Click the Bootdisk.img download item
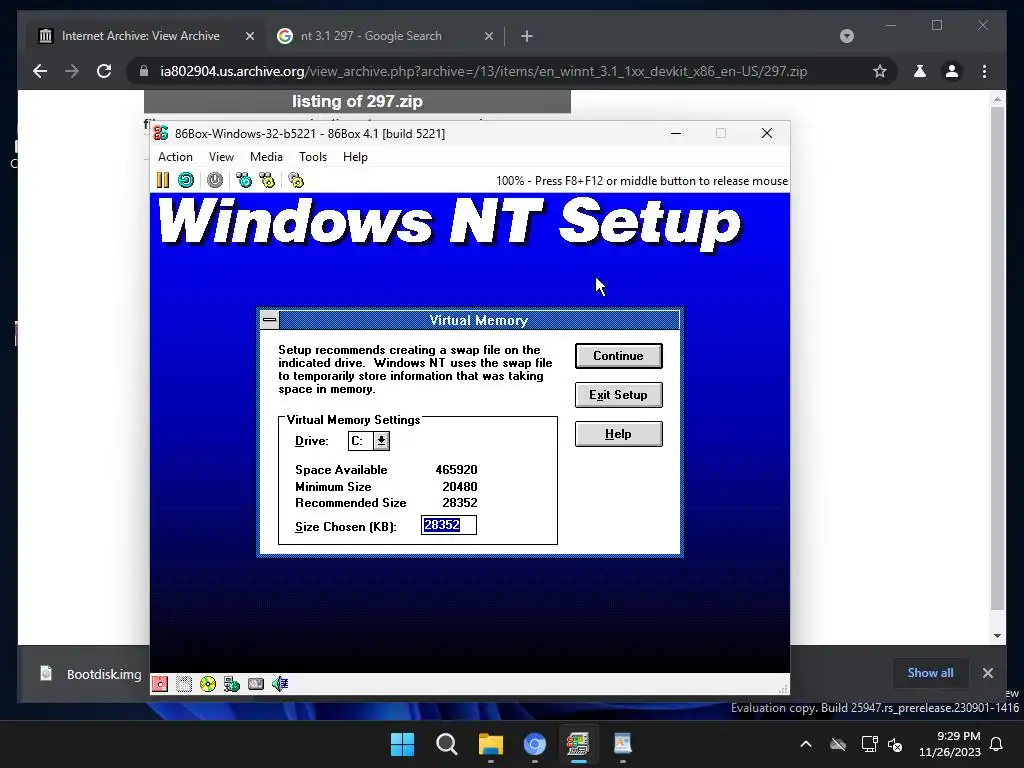 [91, 674]
